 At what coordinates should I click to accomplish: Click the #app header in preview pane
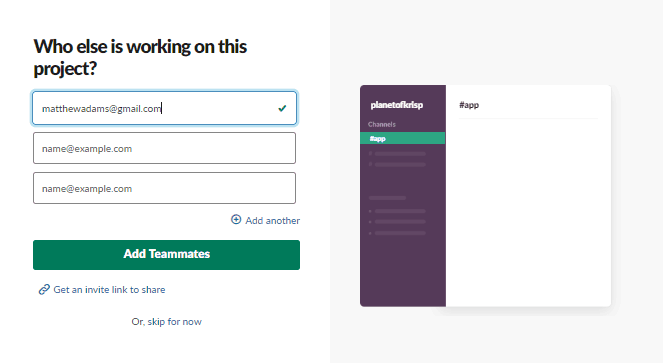point(469,105)
